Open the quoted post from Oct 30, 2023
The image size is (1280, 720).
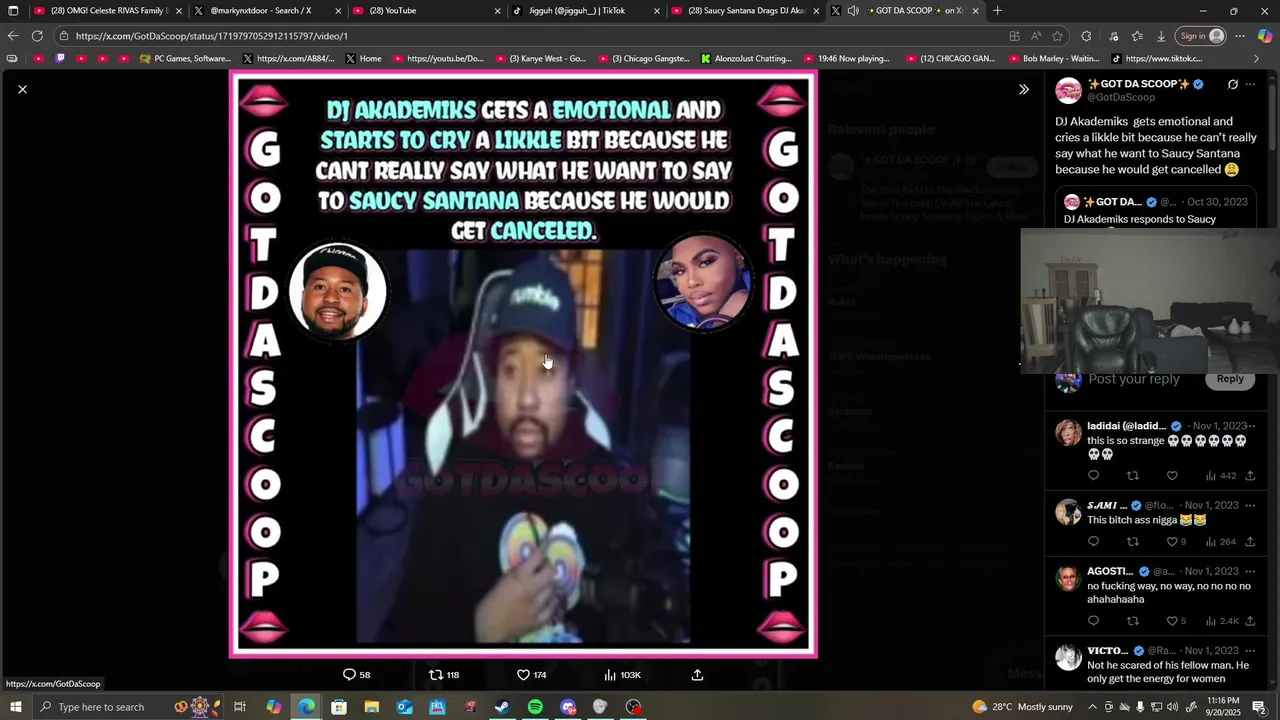click(x=1156, y=209)
